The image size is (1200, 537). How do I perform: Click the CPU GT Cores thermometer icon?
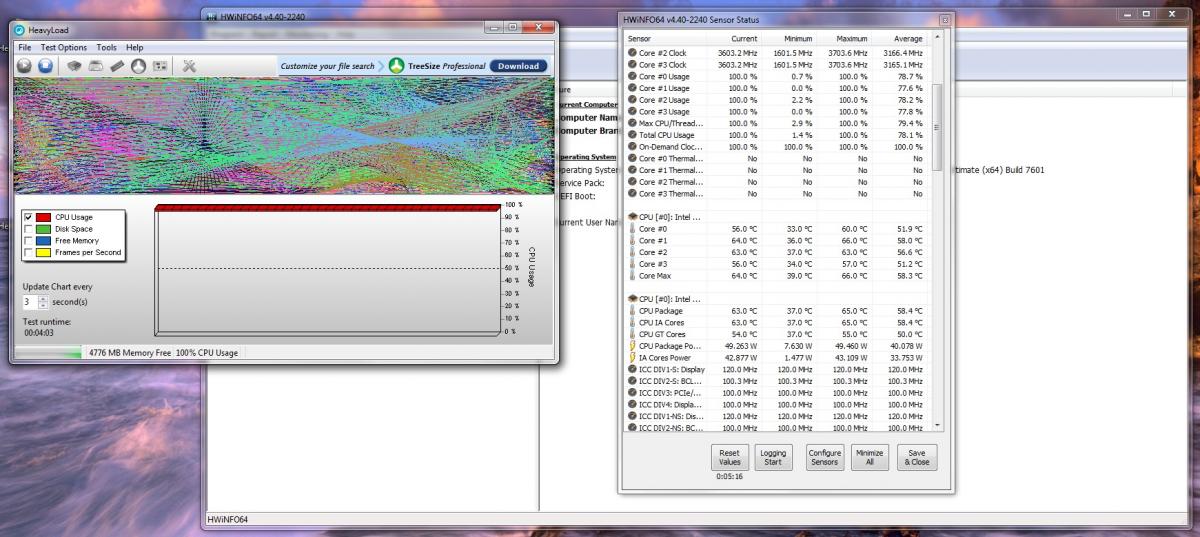632,334
